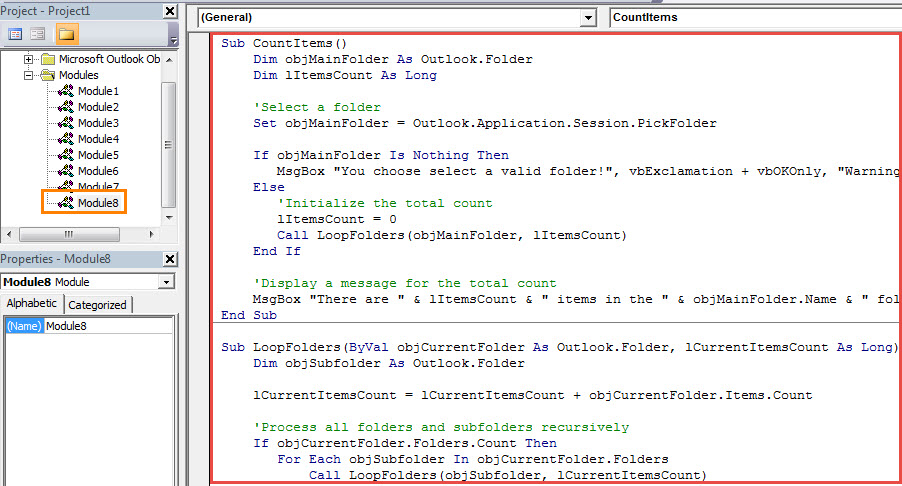
Task: Click the 'Process all folders' comment line
Action: click(441, 427)
